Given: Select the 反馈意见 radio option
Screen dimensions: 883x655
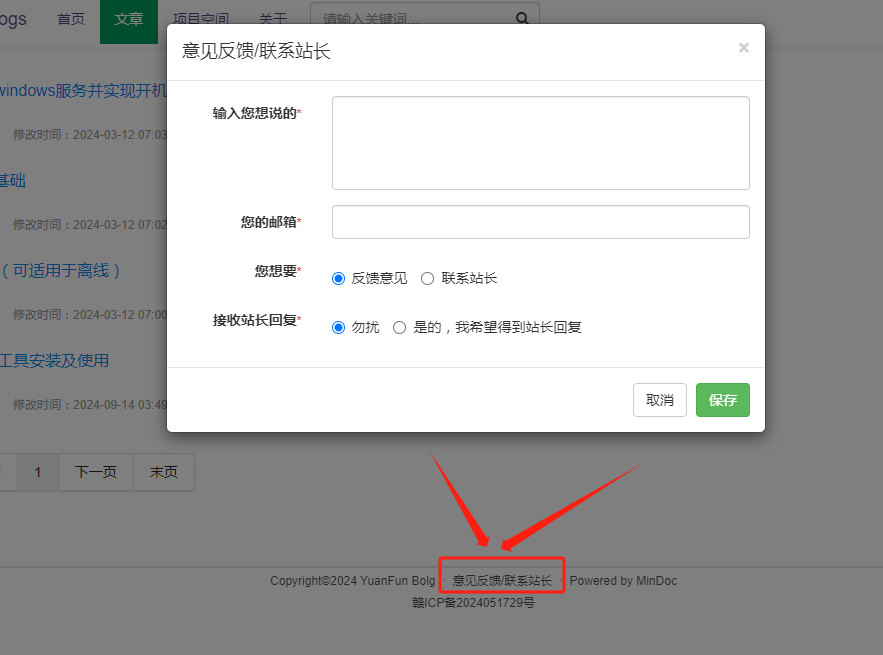Looking at the screenshot, I should tap(338, 278).
